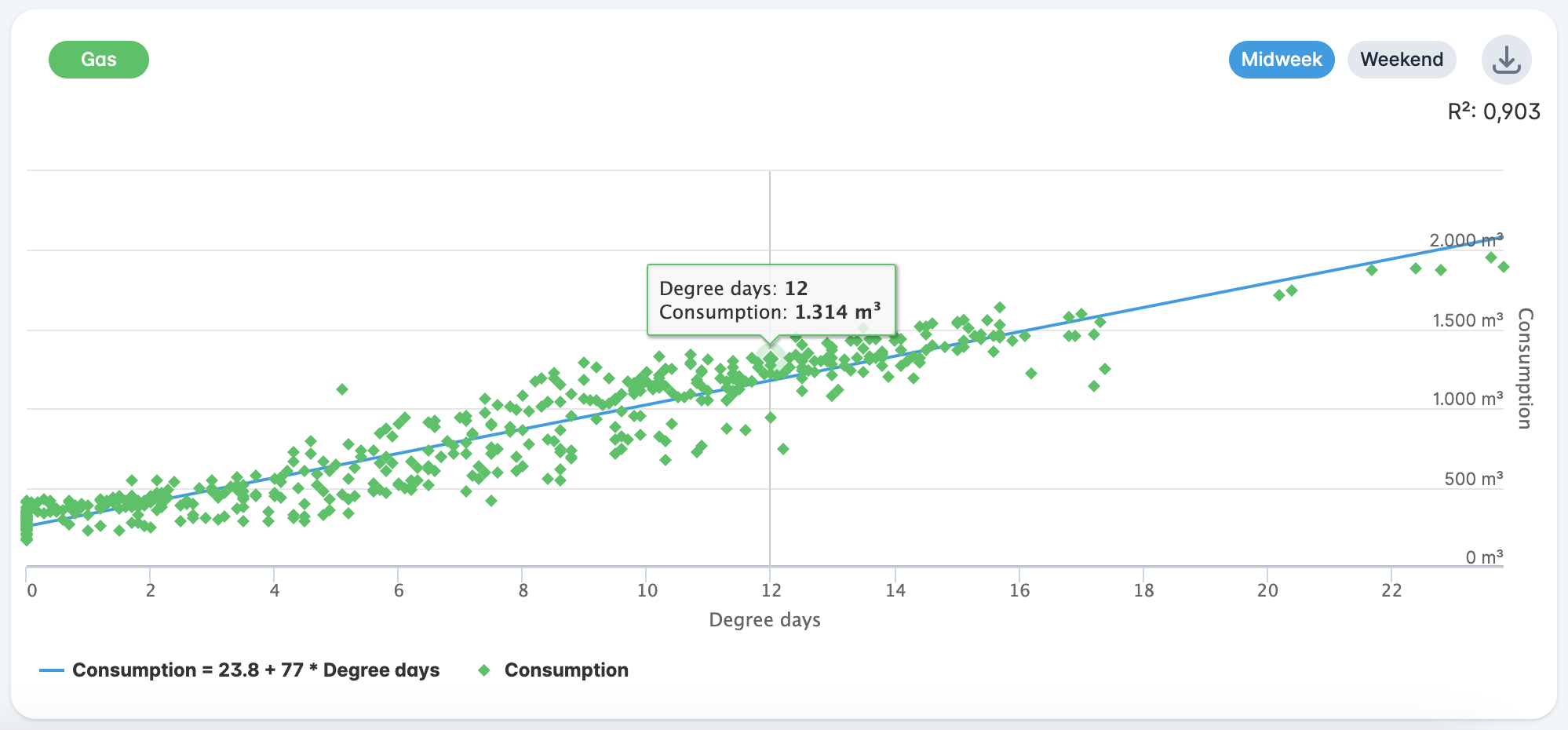Switch to Weekend data view
The width and height of the screenshot is (1568, 730).
[x=1402, y=60]
